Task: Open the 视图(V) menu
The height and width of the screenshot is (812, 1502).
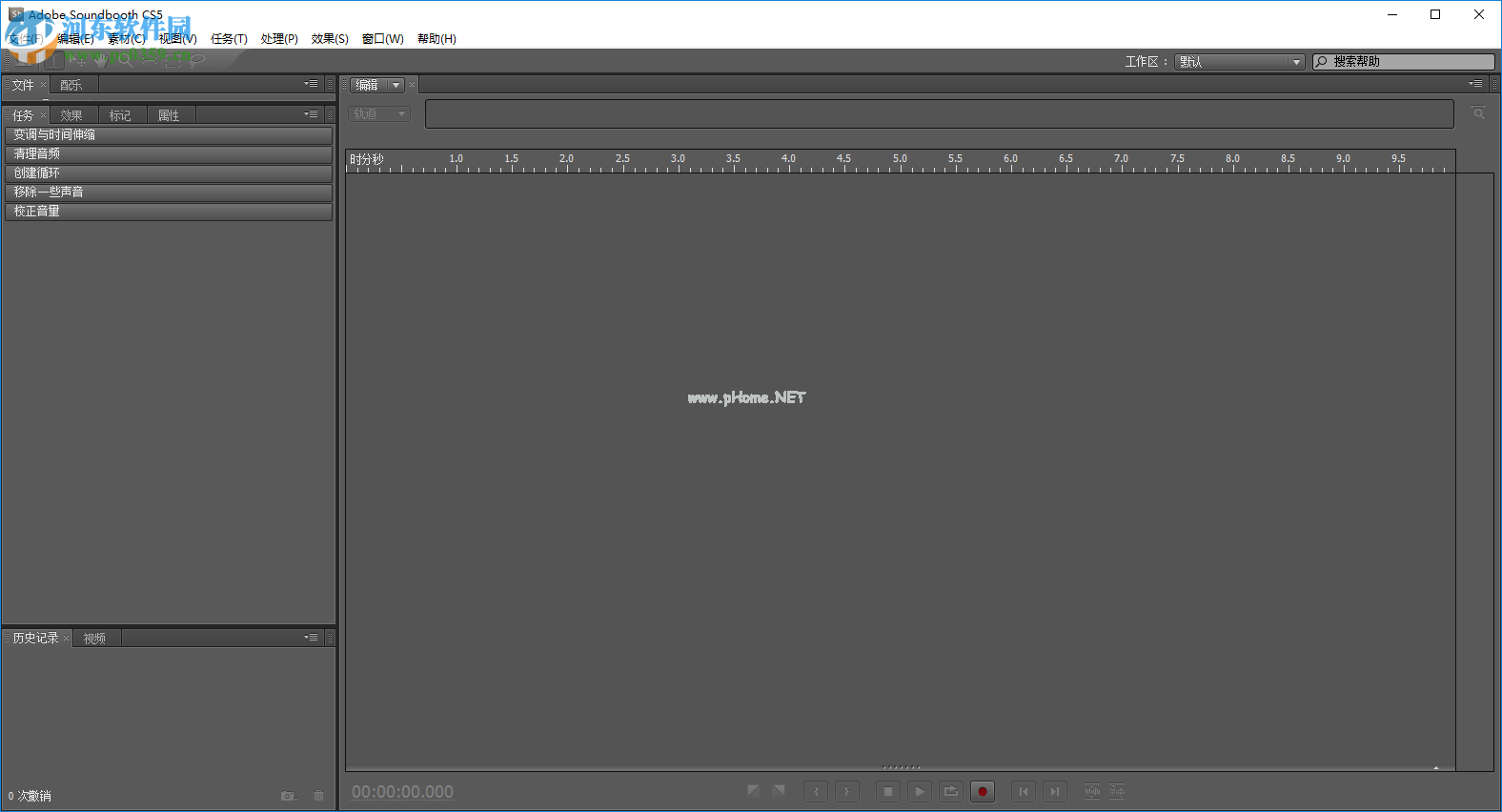Action: (178, 39)
